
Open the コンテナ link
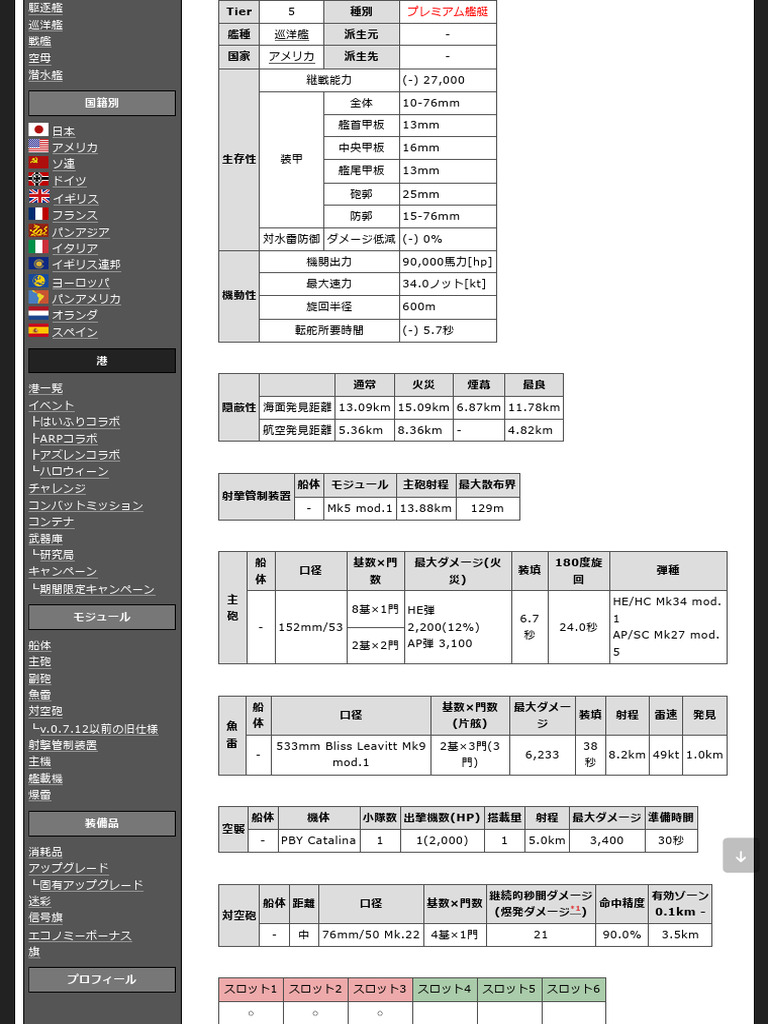click(x=52, y=522)
